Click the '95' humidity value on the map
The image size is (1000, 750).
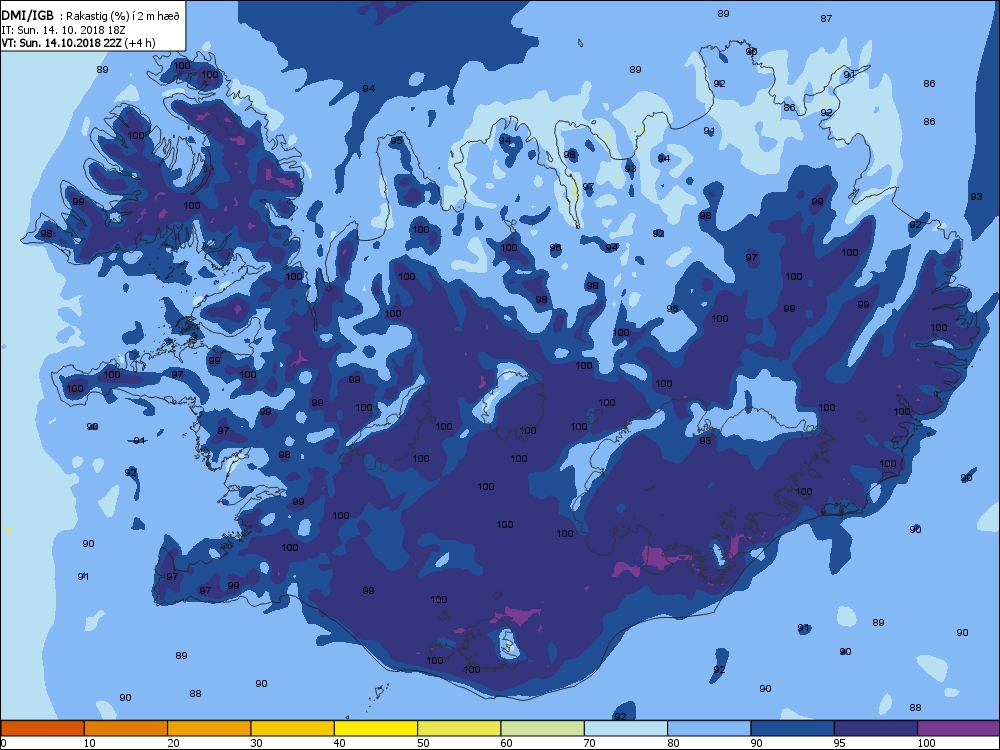pyautogui.click(x=396, y=140)
